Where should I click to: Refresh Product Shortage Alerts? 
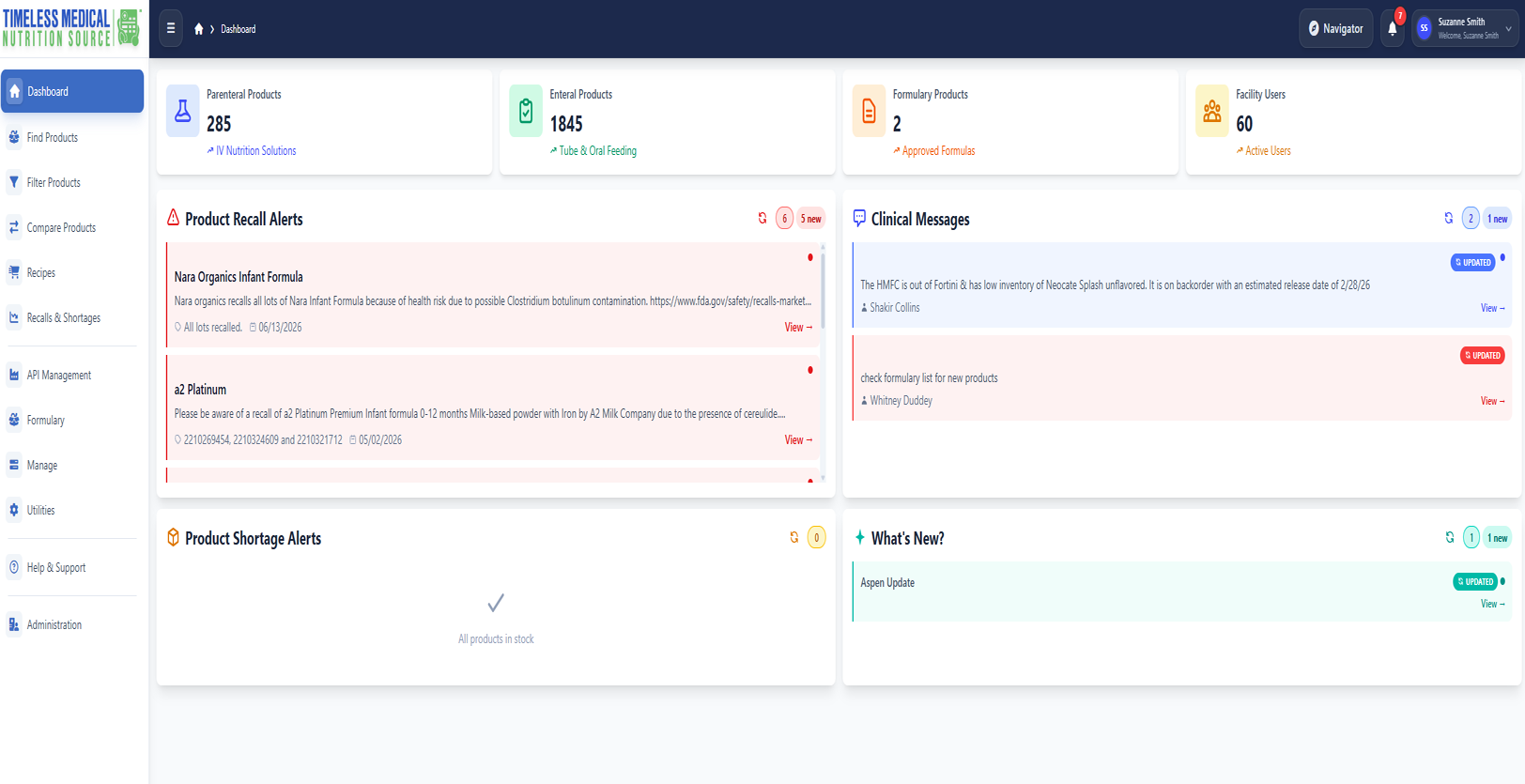[794, 537]
